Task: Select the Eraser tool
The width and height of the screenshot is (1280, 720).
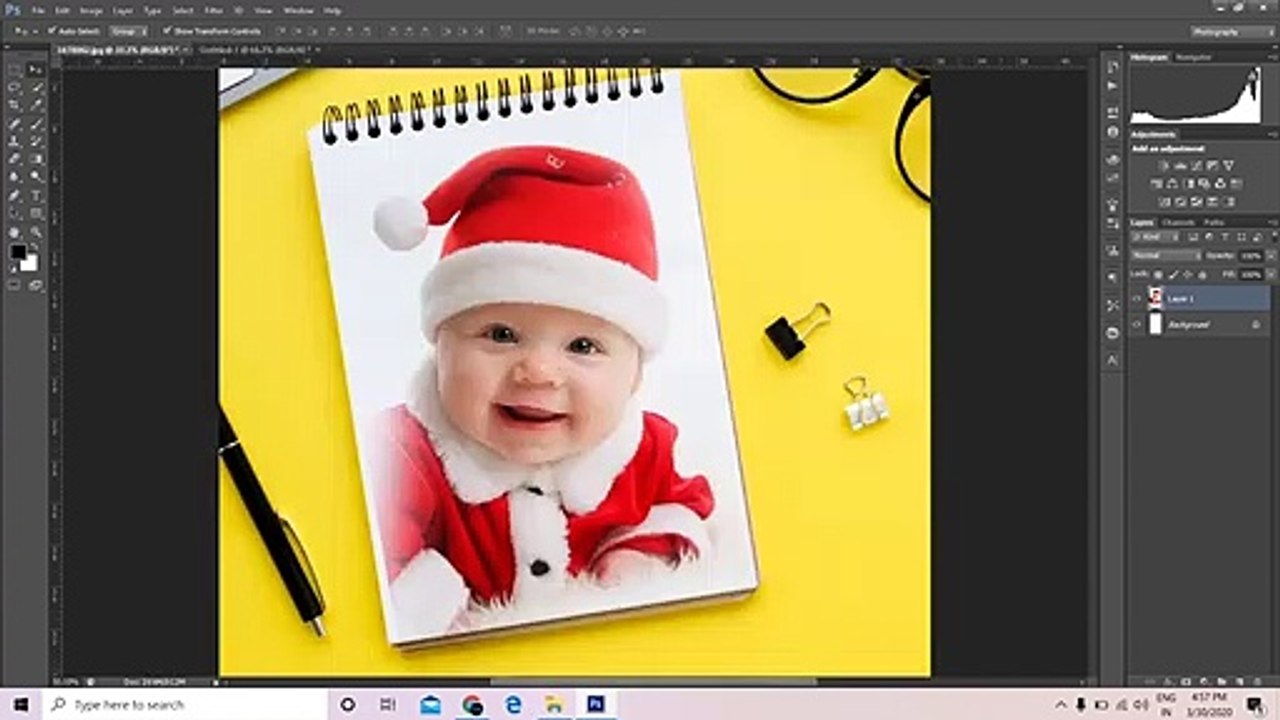Action: pyautogui.click(x=14, y=157)
